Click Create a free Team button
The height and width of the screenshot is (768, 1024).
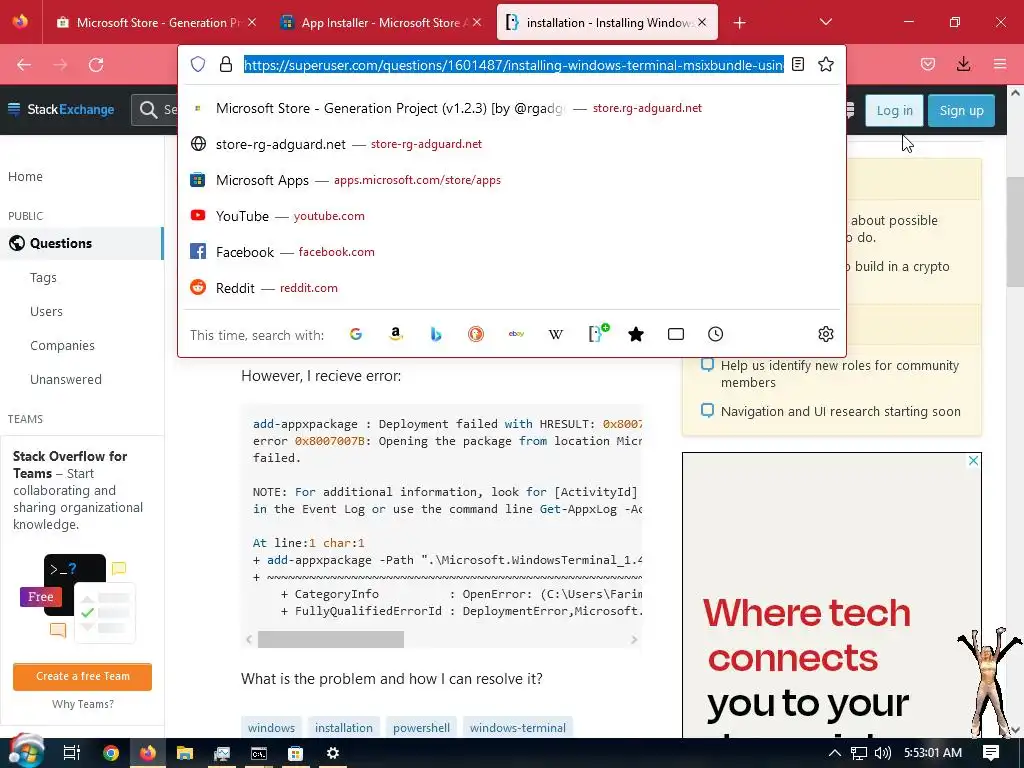[x=82, y=677]
